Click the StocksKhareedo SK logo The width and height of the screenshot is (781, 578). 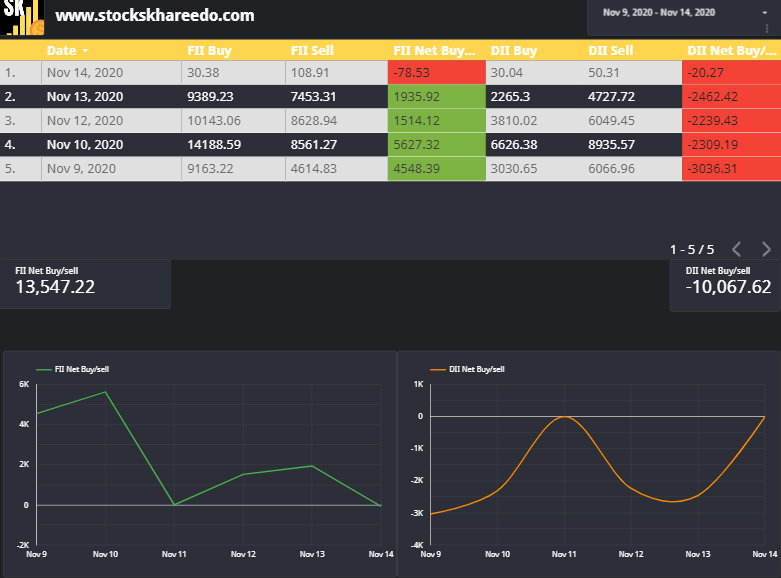(x=22, y=17)
